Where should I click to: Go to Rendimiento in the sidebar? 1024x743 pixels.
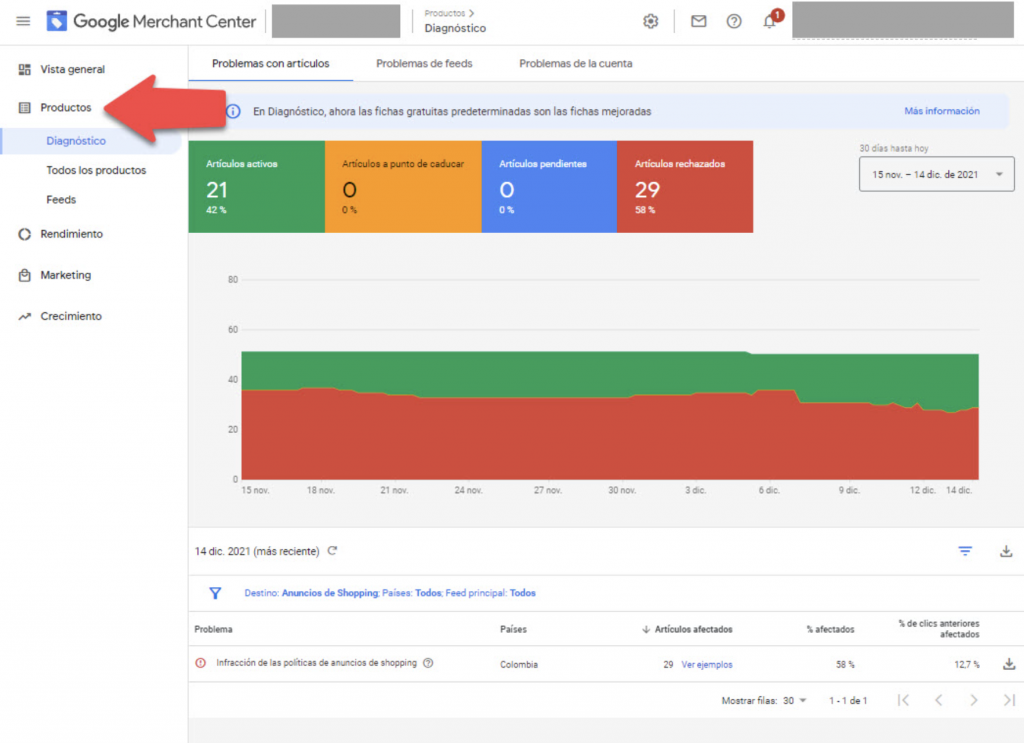71,234
